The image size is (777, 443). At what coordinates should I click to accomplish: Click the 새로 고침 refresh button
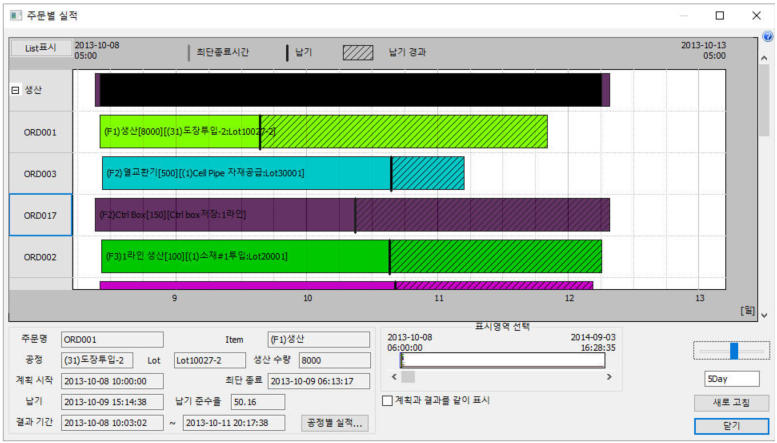[731, 402]
